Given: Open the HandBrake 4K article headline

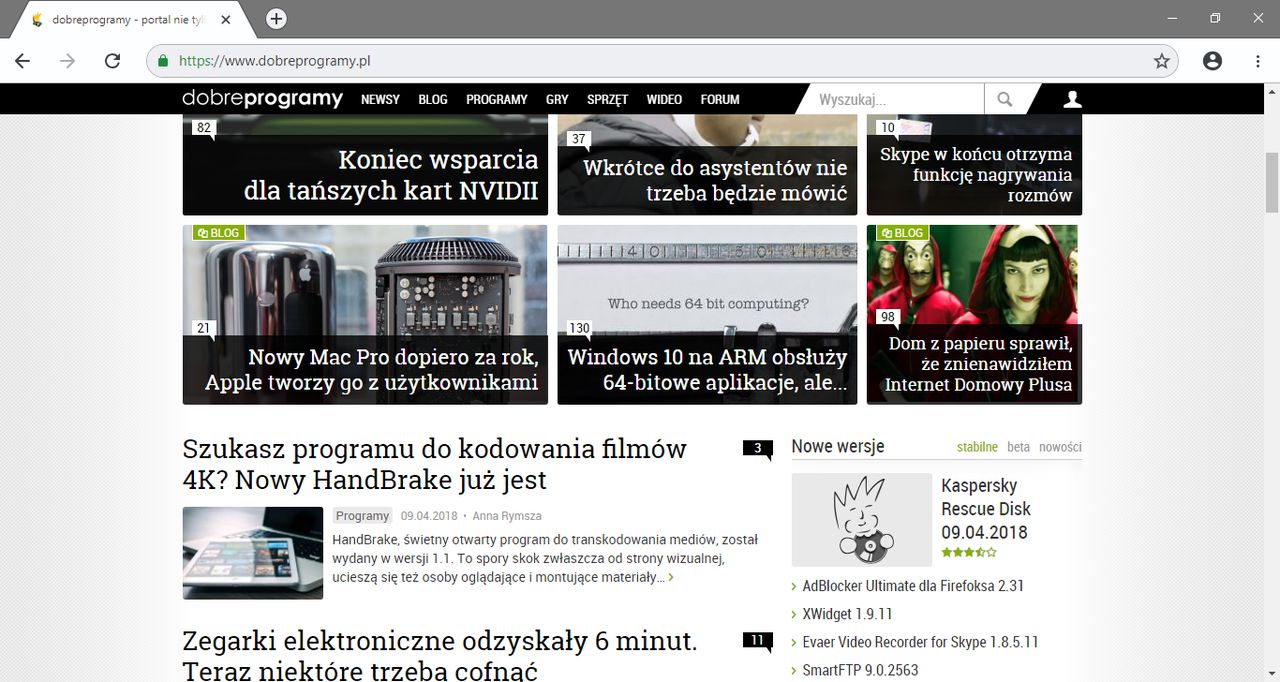Looking at the screenshot, I should pyautogui.click(x=434, y=464).
